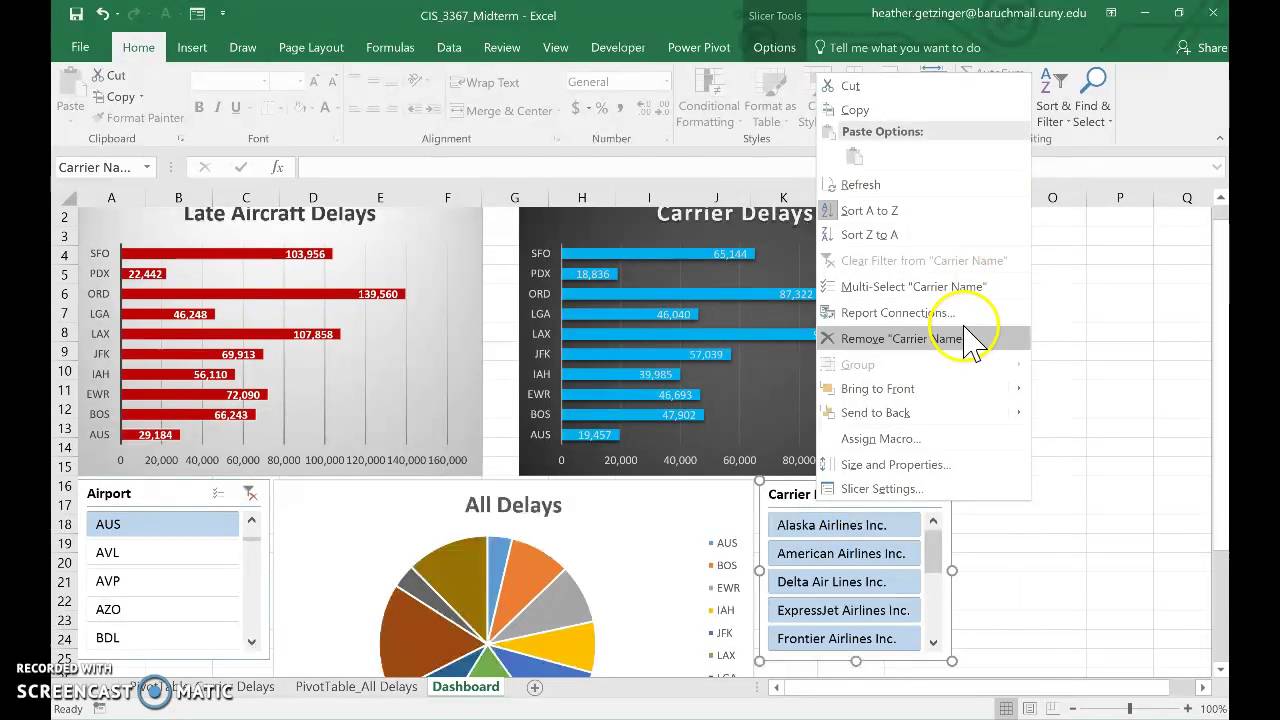
Task: Select Sort A to Z
Action: [x=924, y=210]
